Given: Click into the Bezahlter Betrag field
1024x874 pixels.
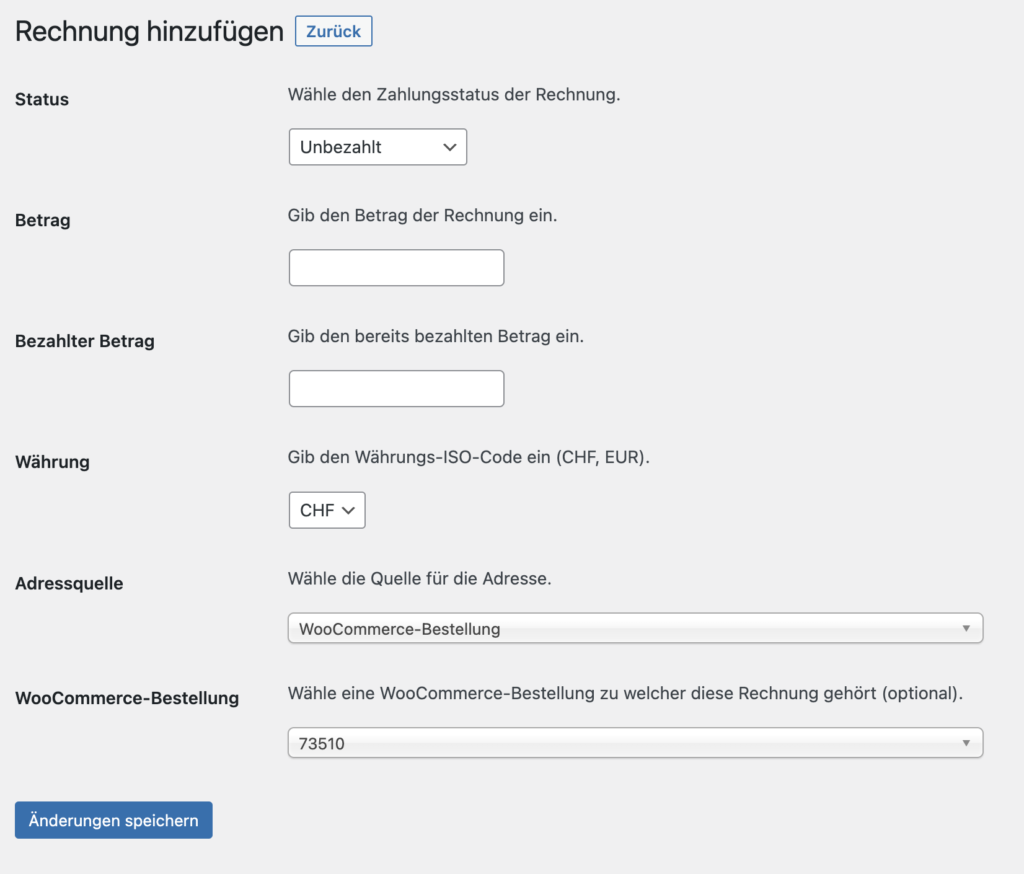Looking at the screenshot, I should coord(396,388).
